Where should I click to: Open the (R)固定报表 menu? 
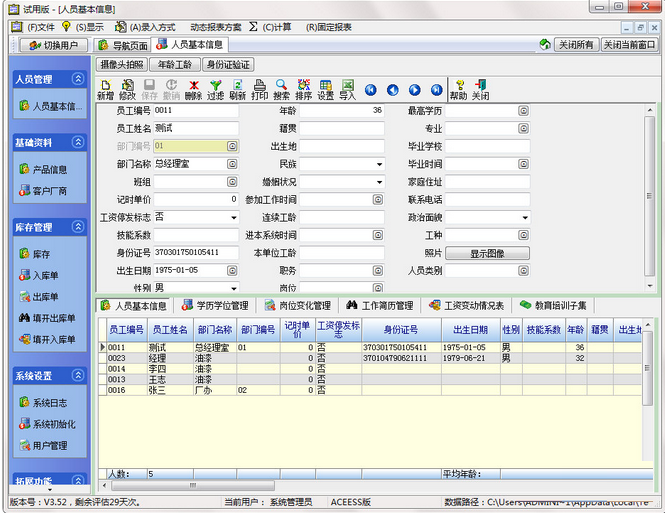[x=329, y=27]
